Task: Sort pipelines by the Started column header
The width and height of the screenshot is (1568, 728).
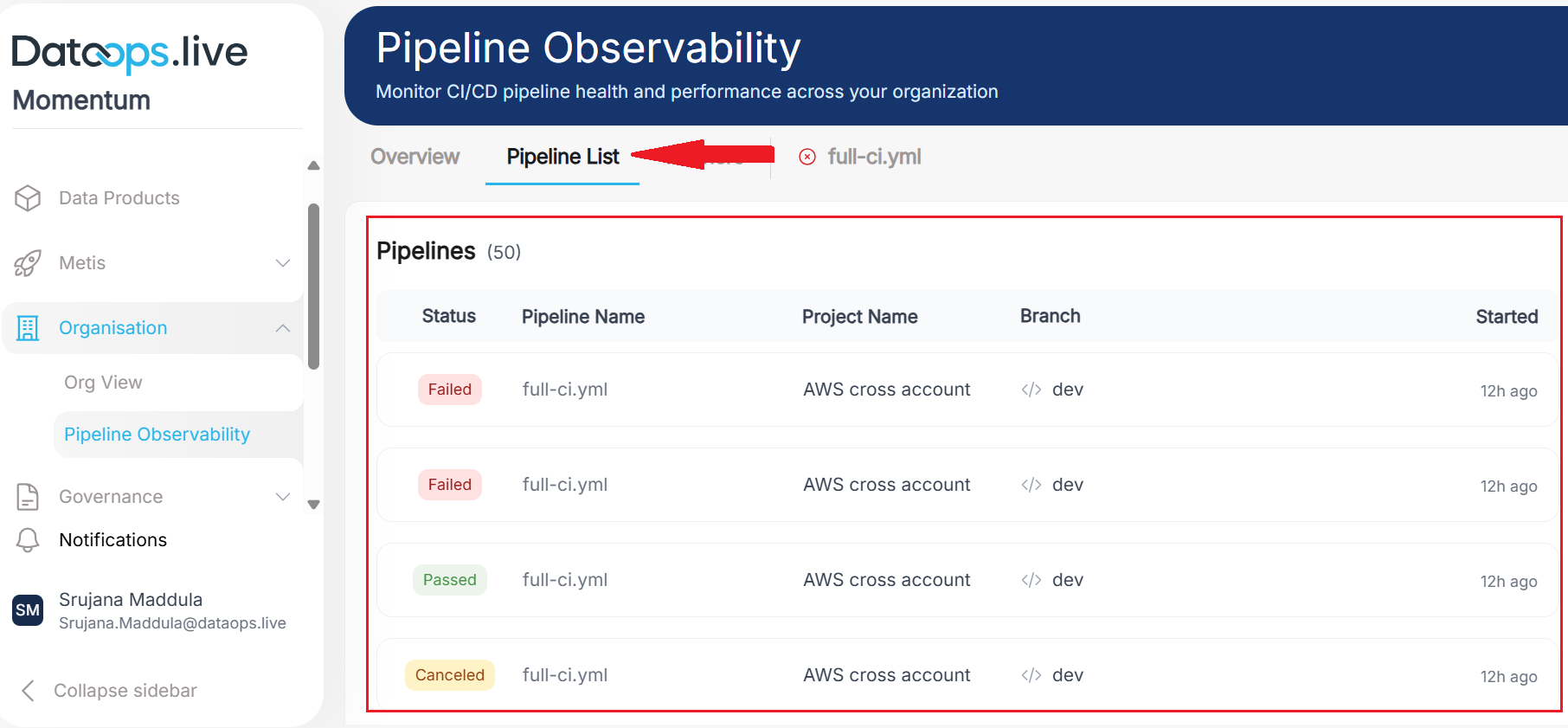Action: [1507, 317]
